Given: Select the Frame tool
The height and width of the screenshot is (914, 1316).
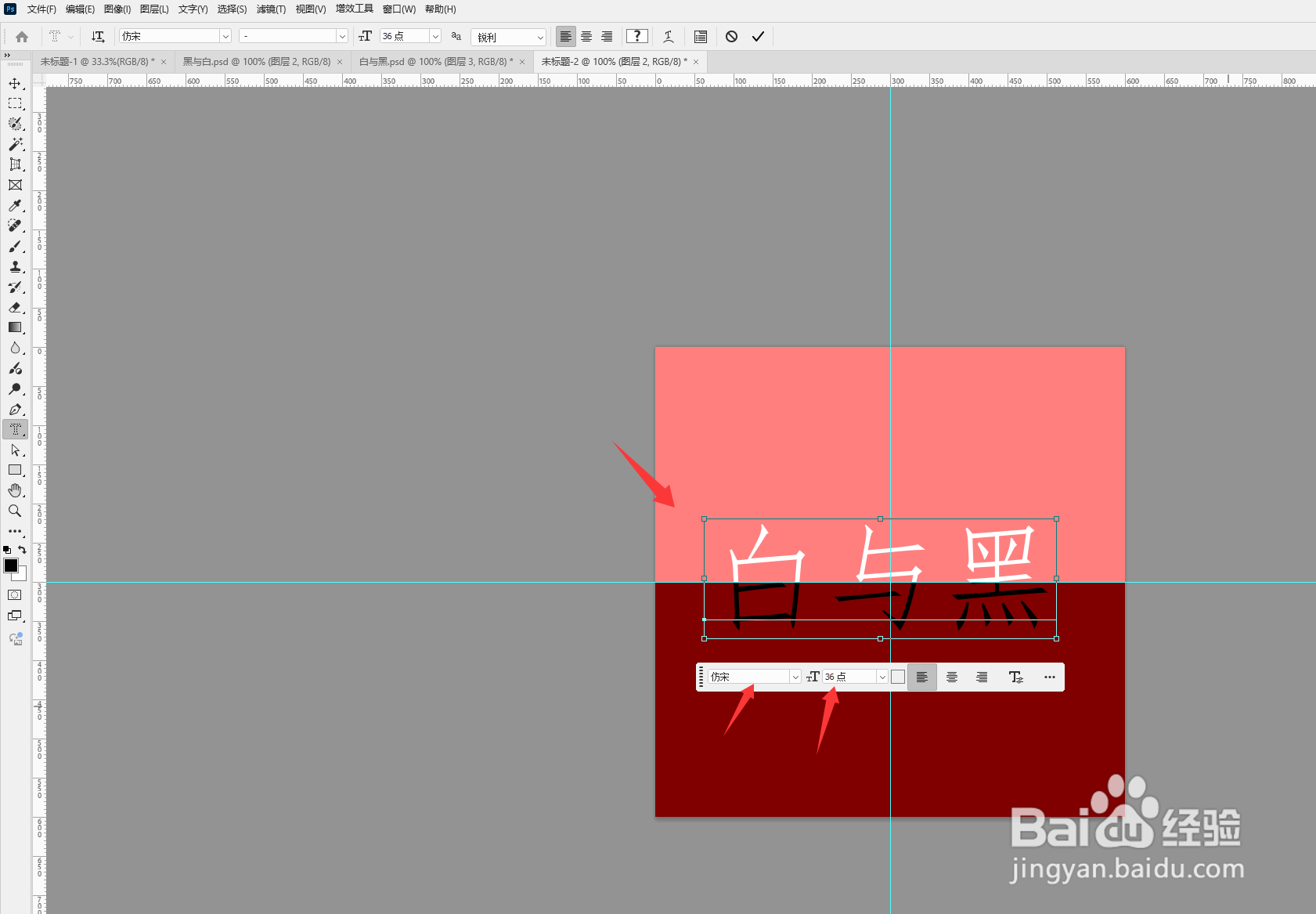Looking at the screenshot, I should 15,185.
